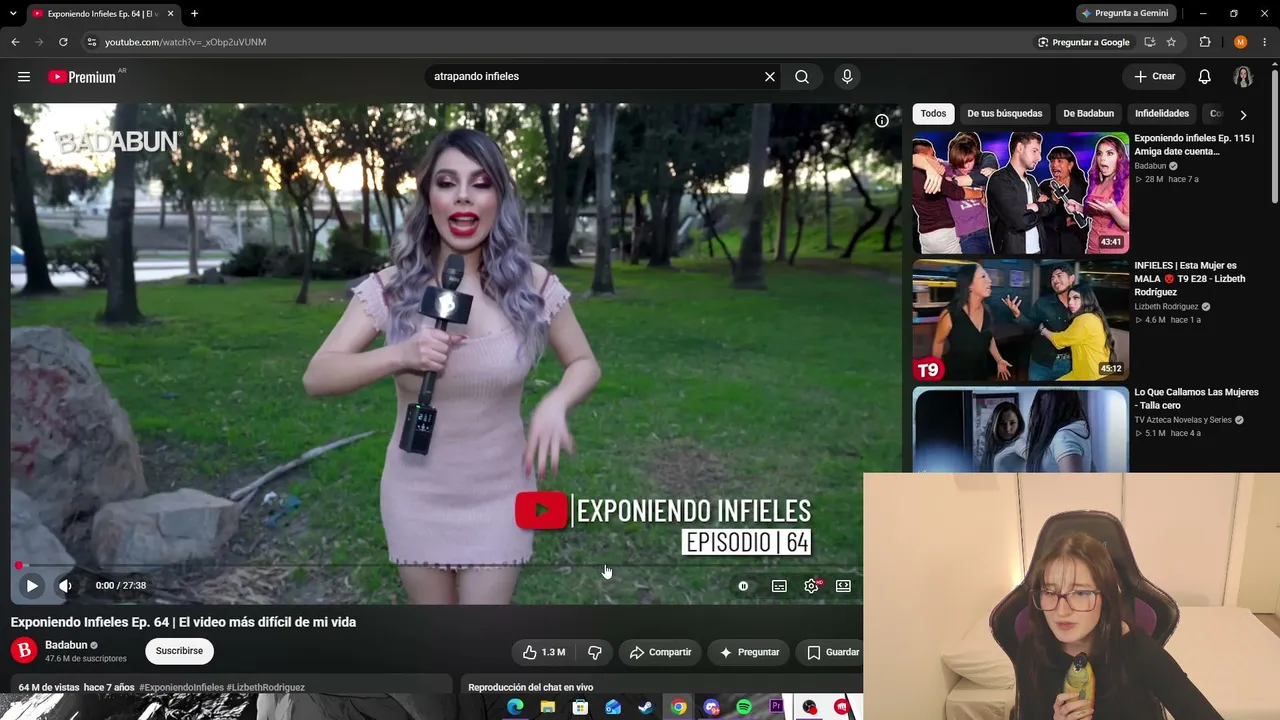Like the video with 1.3 M likes
This screenshot has height=720, width=1280.
[x=544, y=652]
